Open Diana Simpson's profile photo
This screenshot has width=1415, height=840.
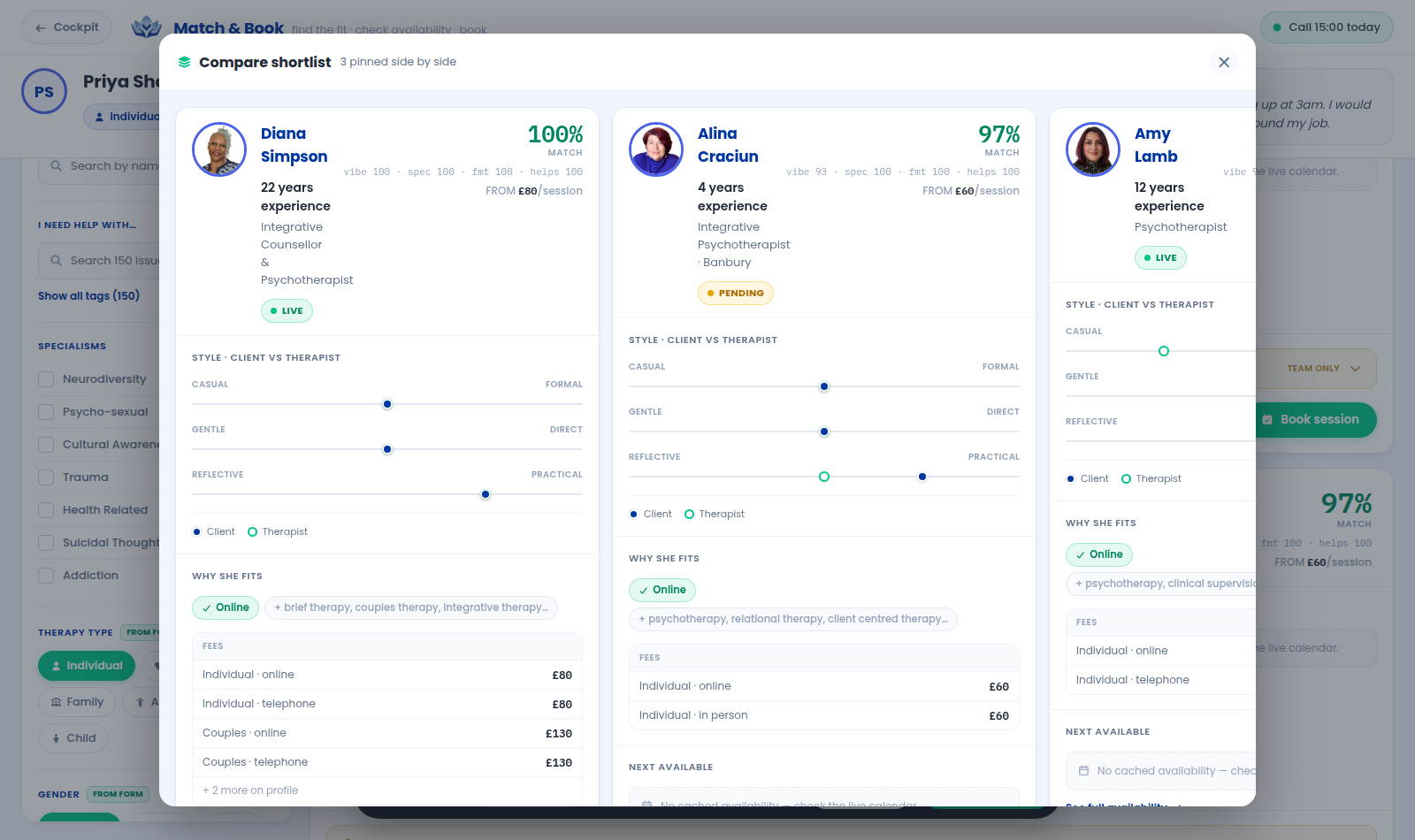tap(219, 149)
